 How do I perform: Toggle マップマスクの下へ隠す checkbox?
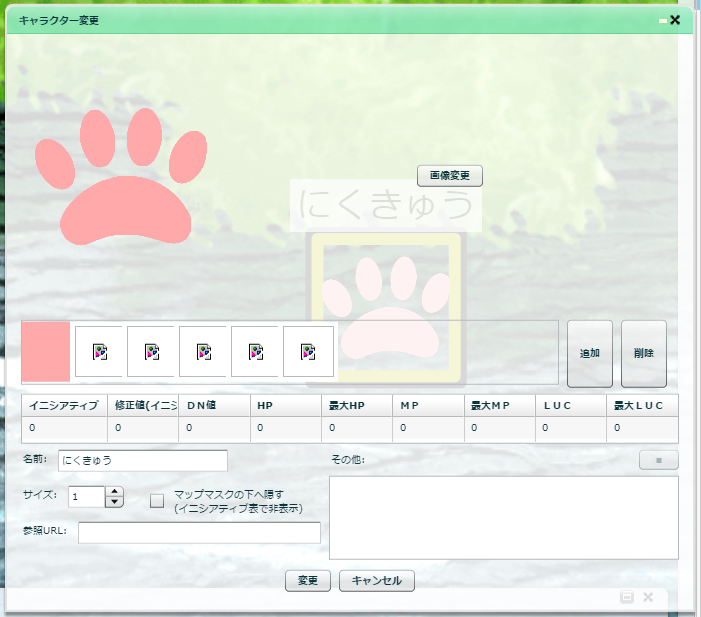pos(157,501)
